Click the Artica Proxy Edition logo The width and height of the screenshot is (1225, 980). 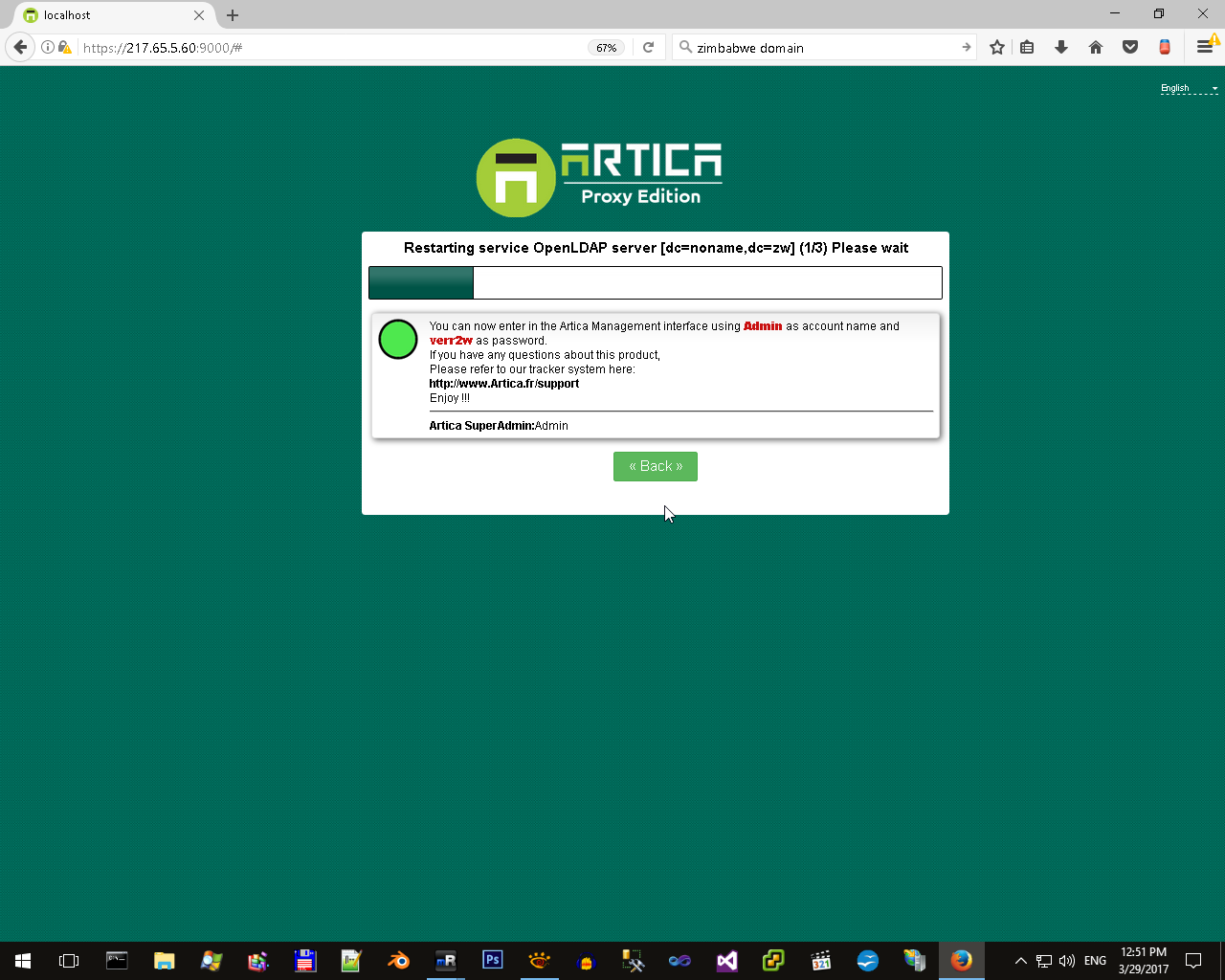point(599,177)
